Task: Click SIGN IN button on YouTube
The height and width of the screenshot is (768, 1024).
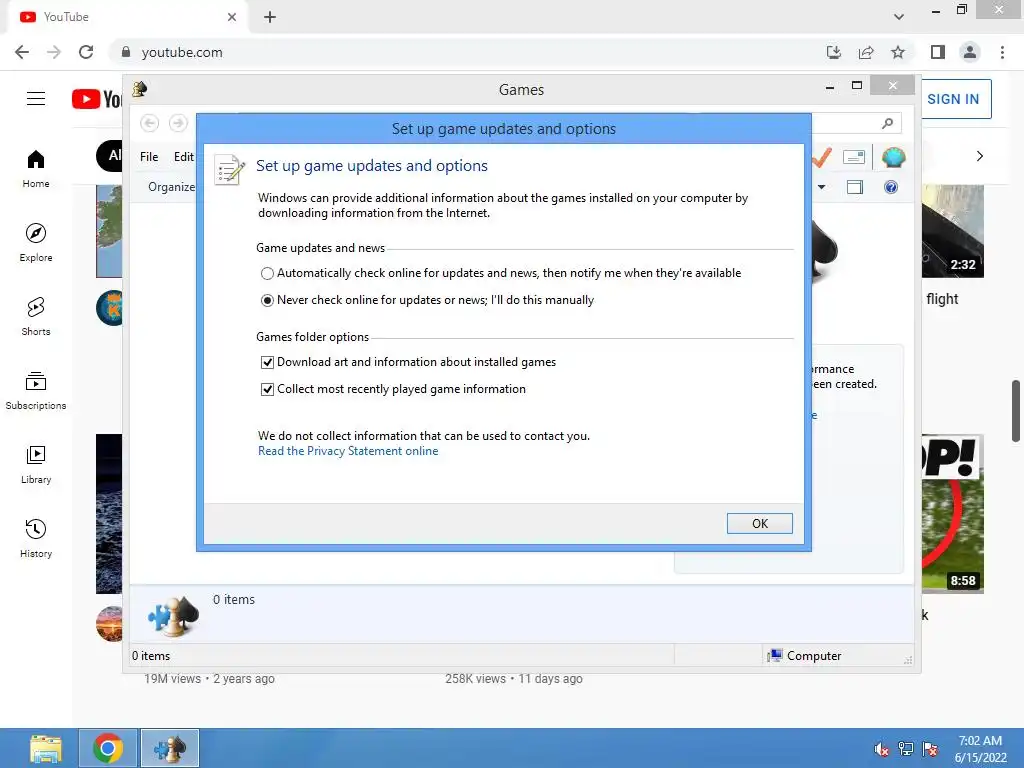Action: (x=955, y=99)
